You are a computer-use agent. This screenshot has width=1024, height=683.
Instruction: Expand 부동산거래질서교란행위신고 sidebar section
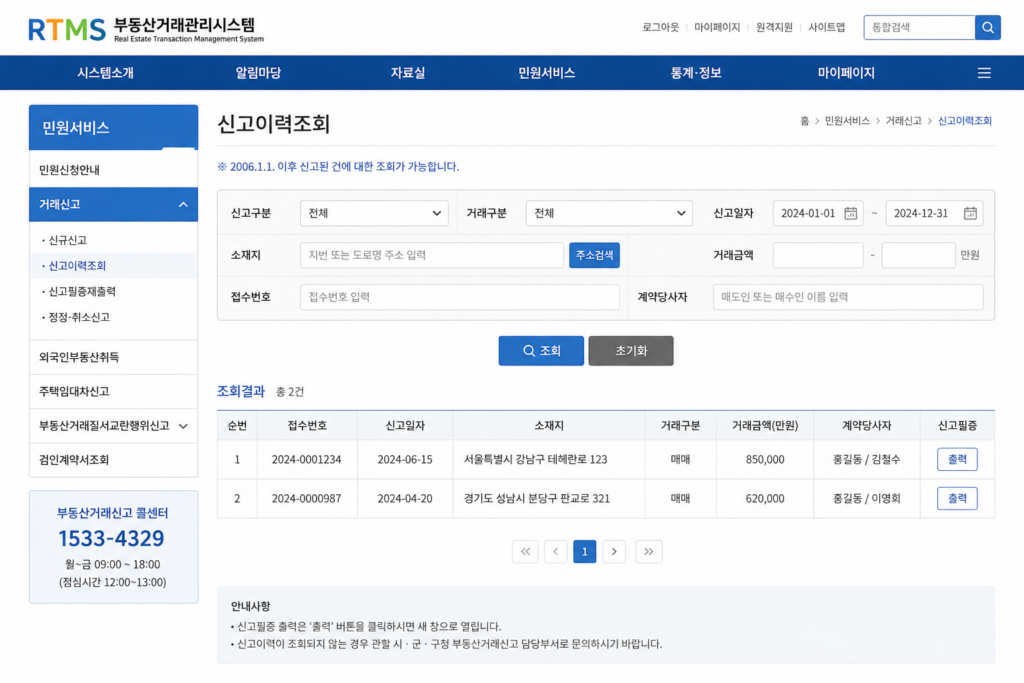tap(114, 426)
